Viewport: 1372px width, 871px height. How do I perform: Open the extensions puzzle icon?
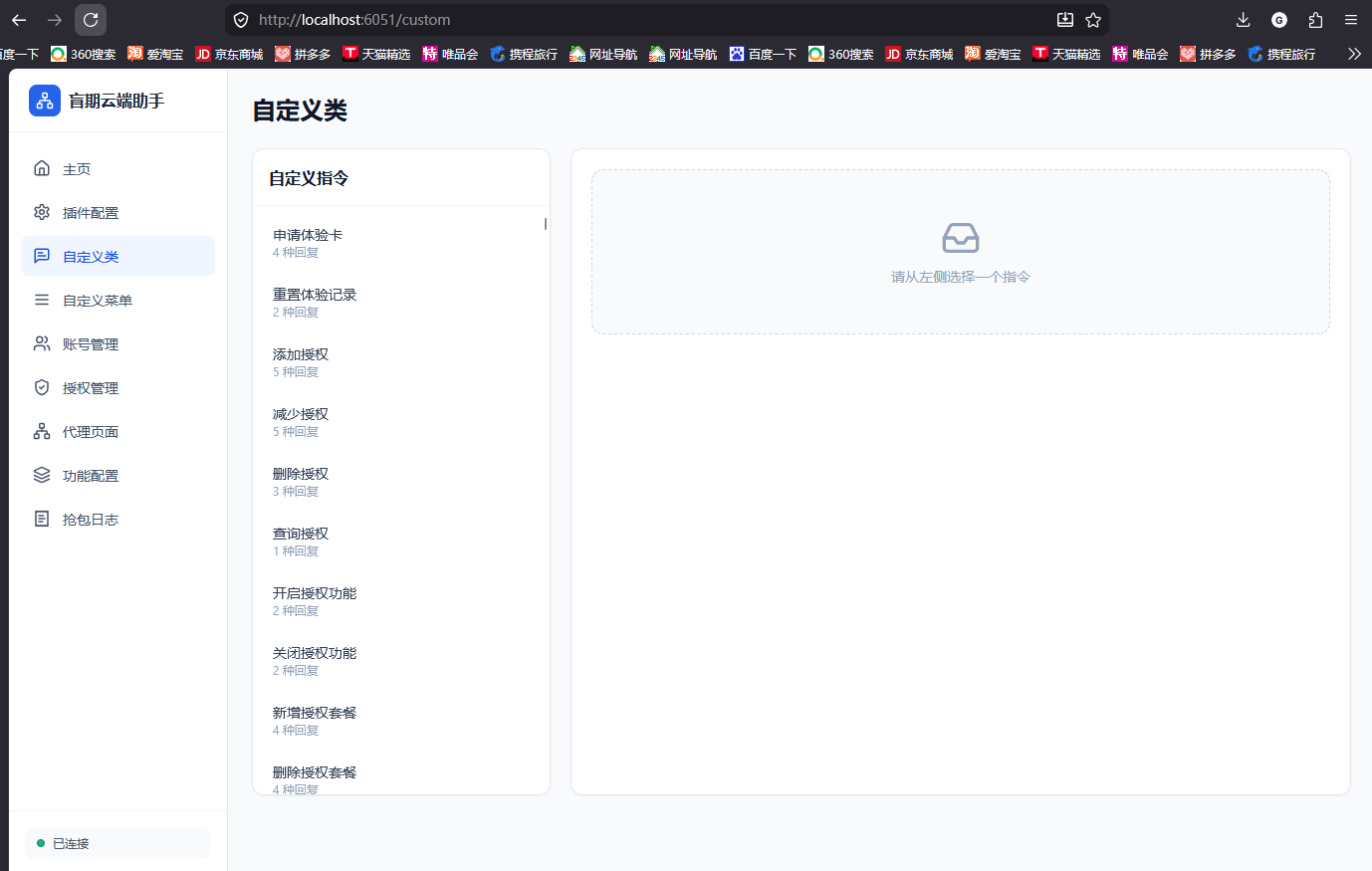(1315, 20)
